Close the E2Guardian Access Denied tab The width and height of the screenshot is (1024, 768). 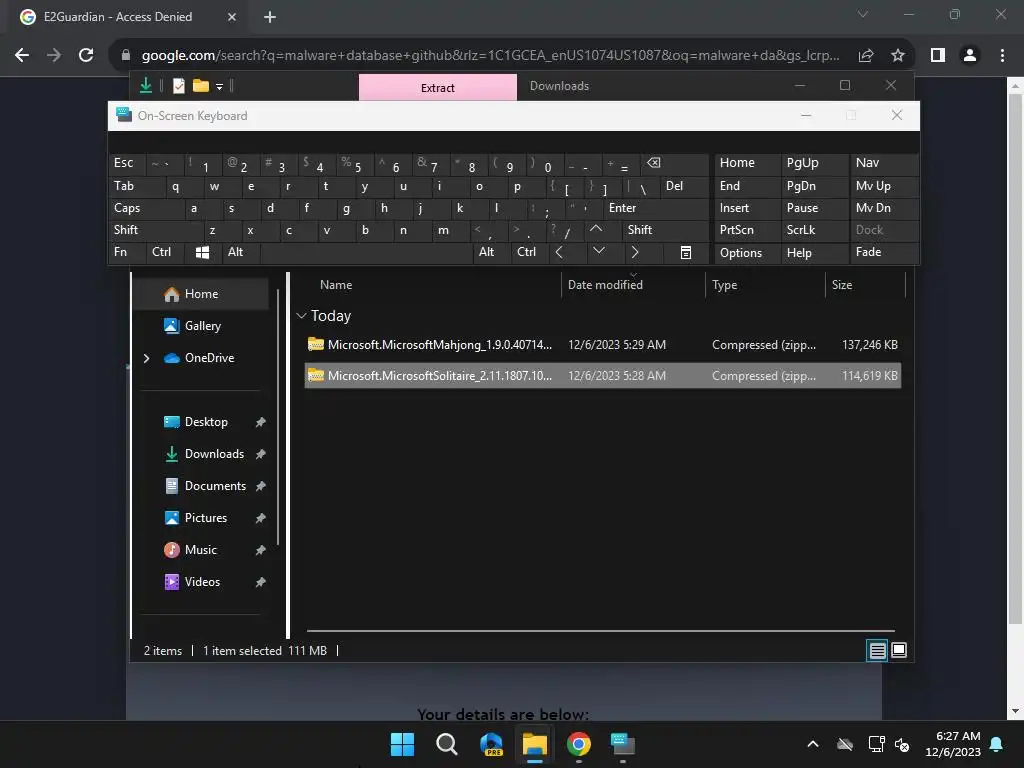click(x=231, y=17)
